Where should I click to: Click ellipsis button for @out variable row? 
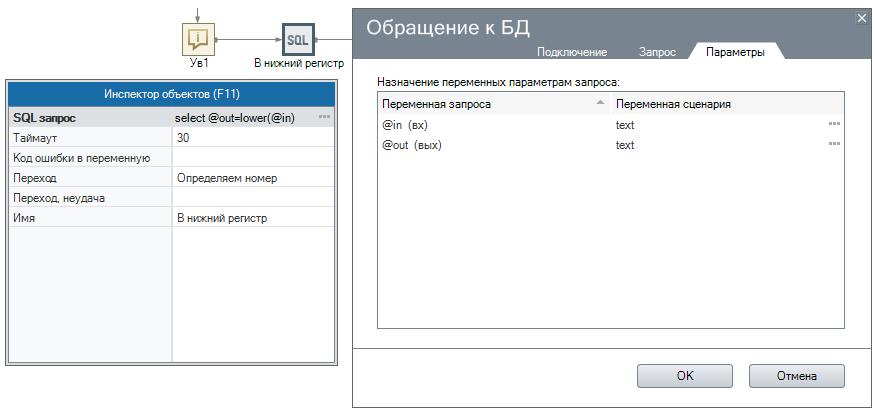(834, 145)
